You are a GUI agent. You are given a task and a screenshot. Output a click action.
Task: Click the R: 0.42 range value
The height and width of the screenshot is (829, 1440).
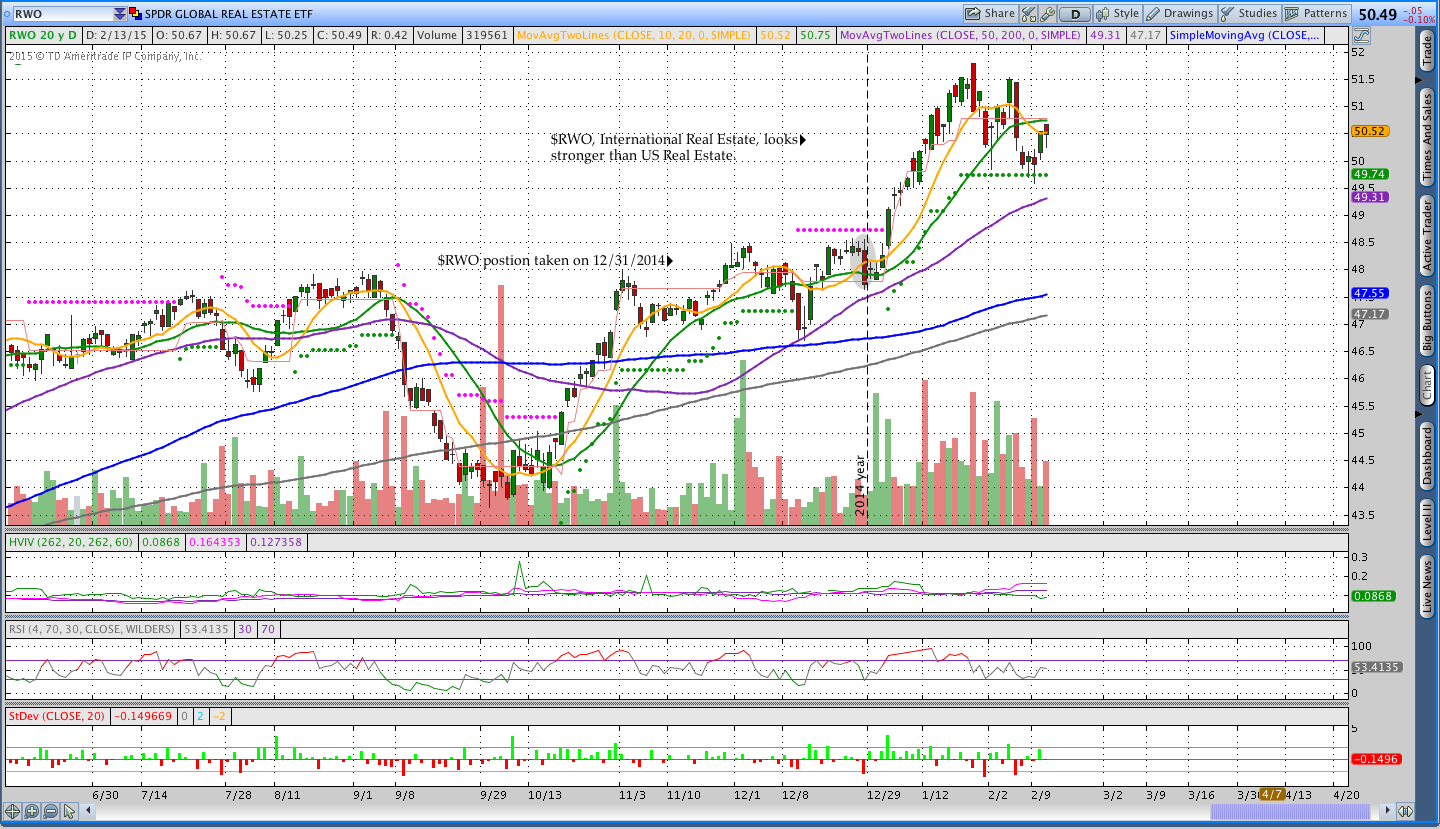(x=389, y=35)
